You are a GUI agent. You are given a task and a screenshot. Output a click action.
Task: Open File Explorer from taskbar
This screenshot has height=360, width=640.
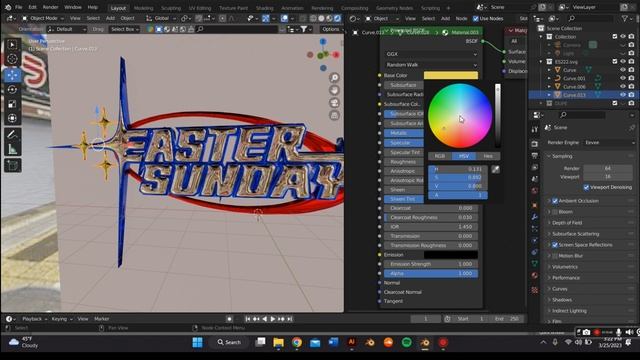pyautogui.click(x=278, y=342)
